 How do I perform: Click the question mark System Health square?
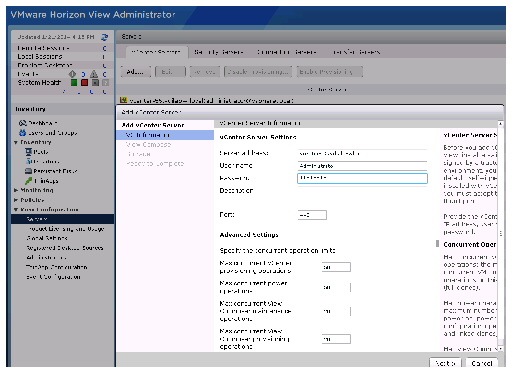(105, 82)
